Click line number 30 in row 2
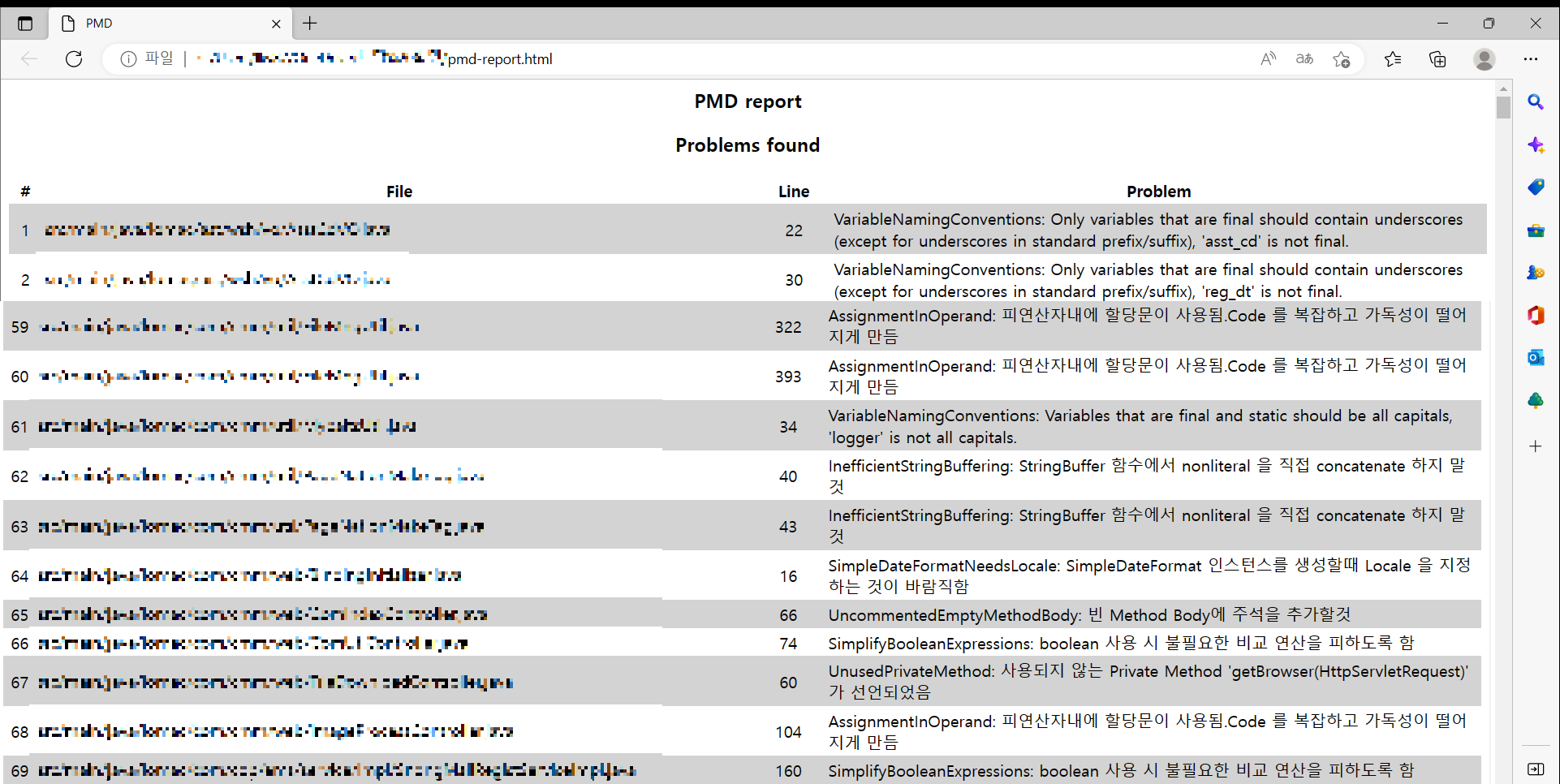The width and height of the screenshot is (1560, 784). 794,280
